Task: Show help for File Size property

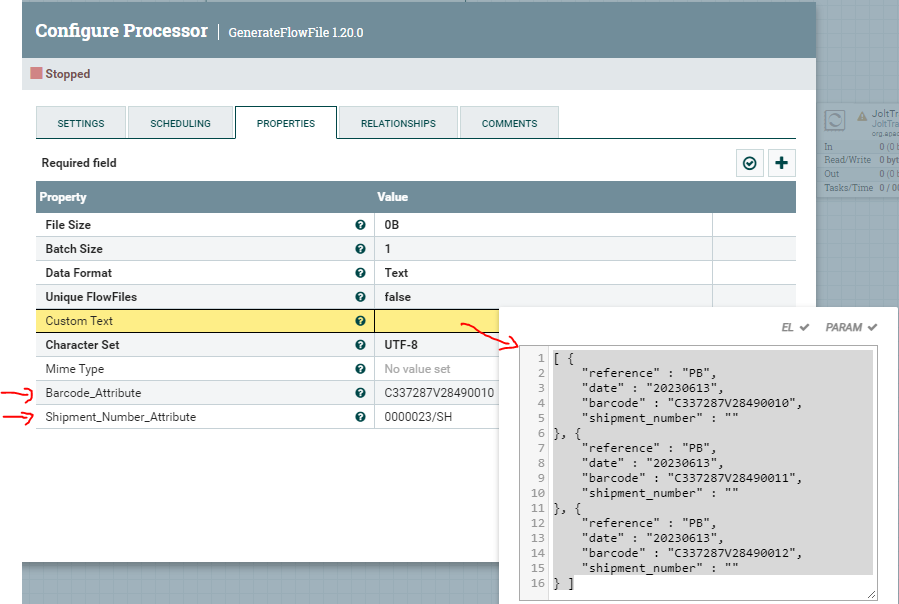Action: pos(360,225)
